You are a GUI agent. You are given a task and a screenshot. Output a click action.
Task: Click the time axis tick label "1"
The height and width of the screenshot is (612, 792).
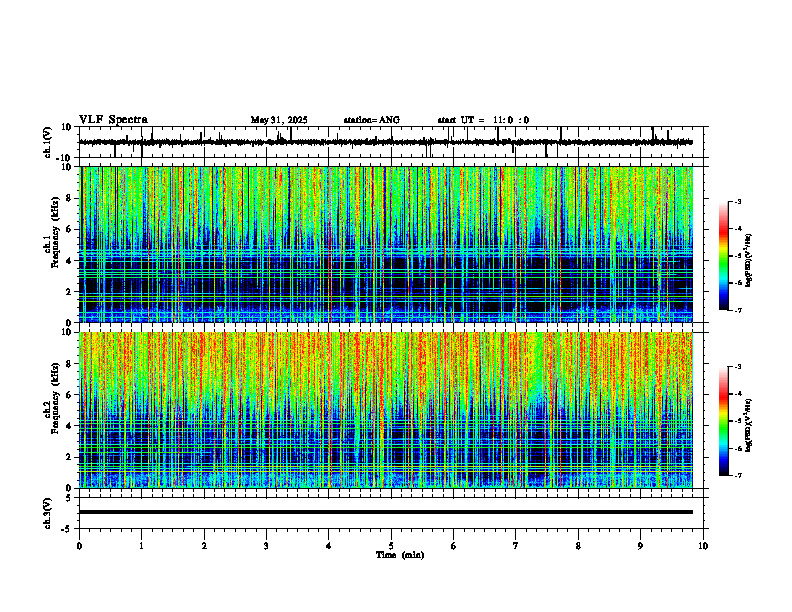pos(141,546)
